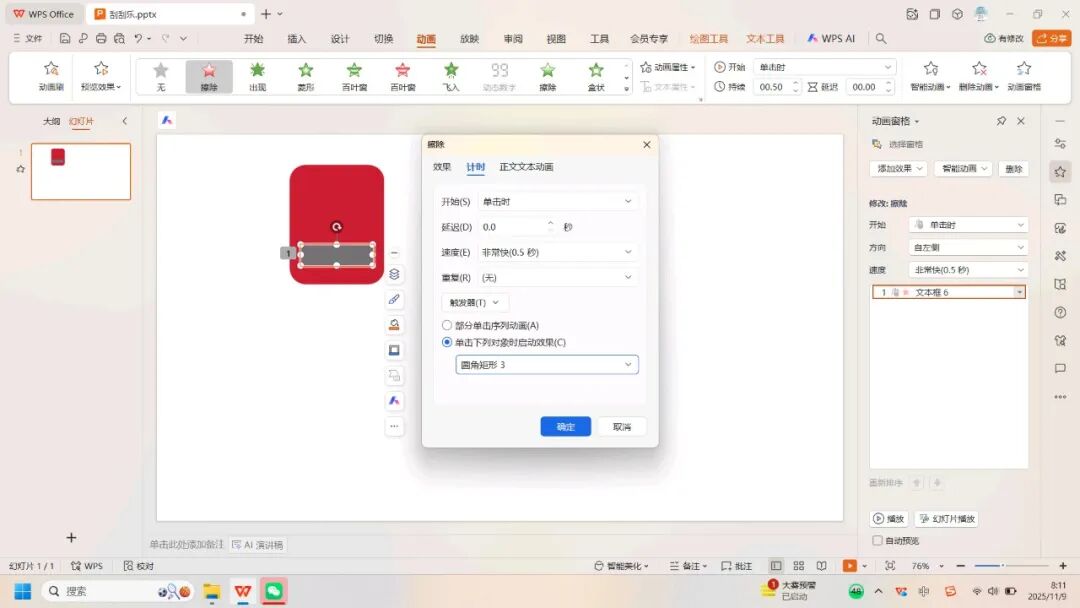Open the 方向 dropdown in the animation pane
Screen dimensions: 1080x608
(967, 247)
